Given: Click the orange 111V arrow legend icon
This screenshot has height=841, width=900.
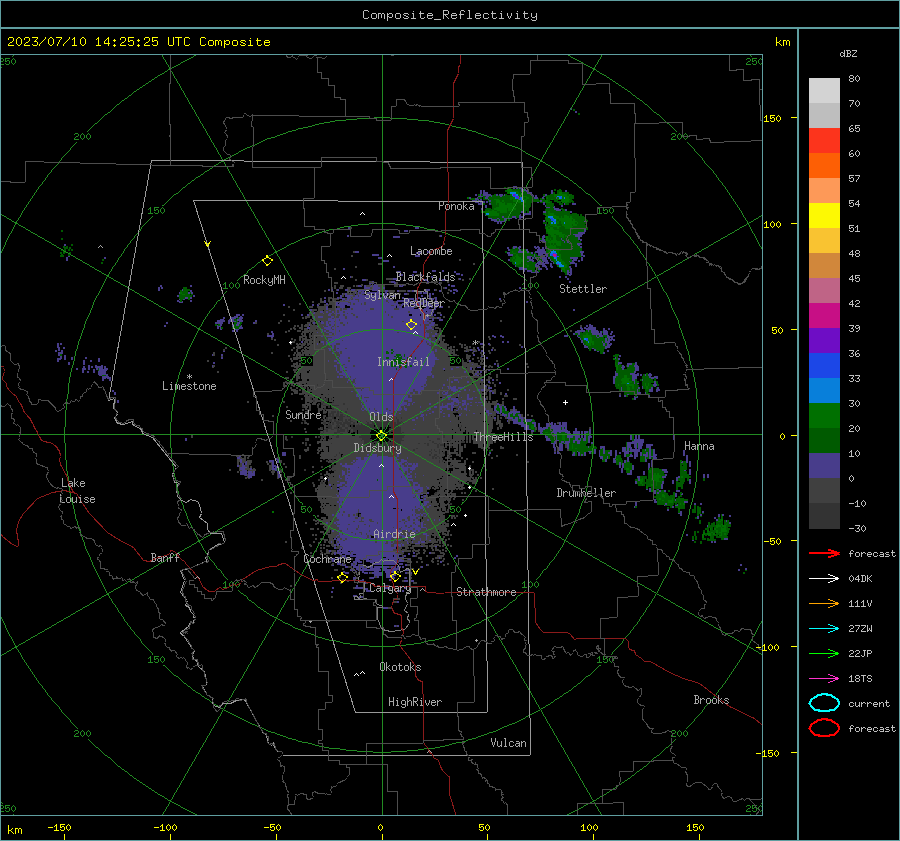Looking at the screenshot, I should pos(824,603).
